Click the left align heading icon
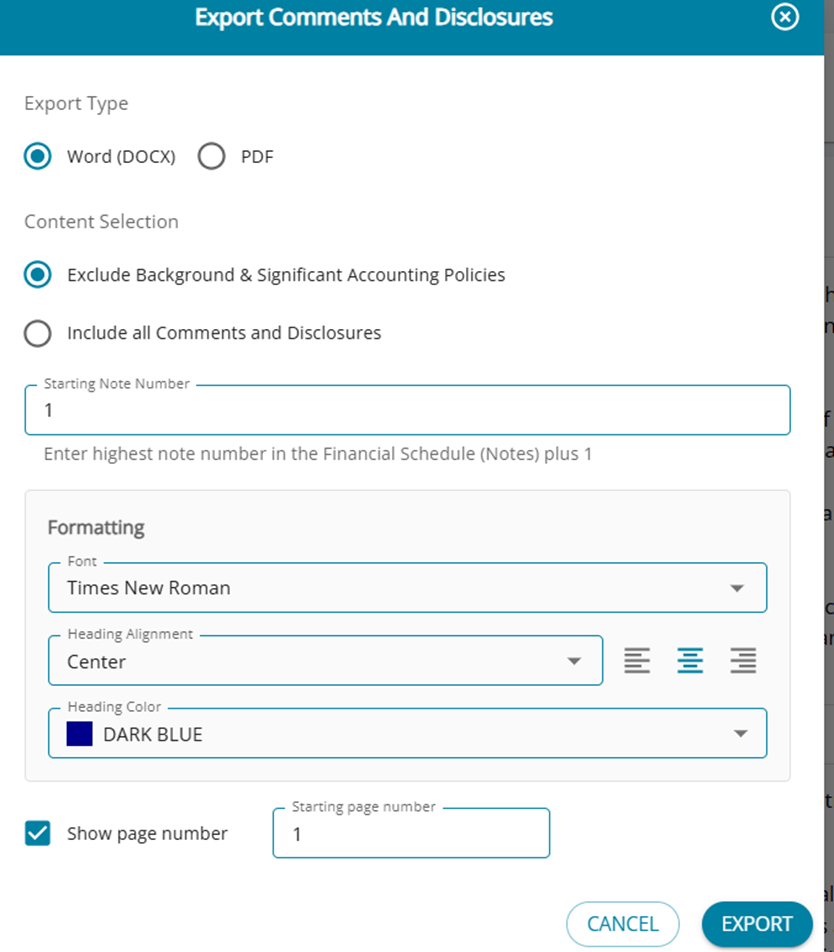 click(x=637, y=661)
